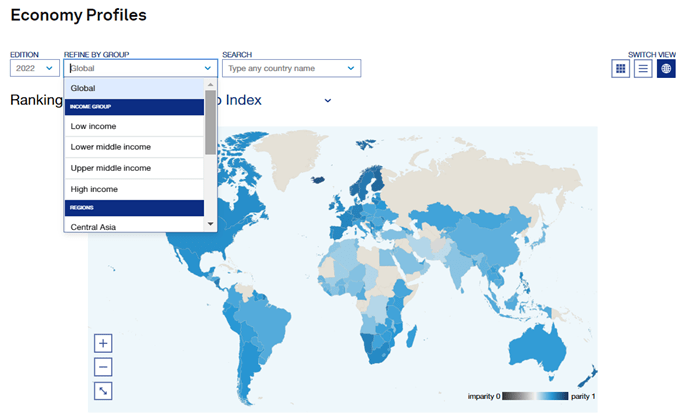Image resolution: width=685 pixels, height=420 pixels.
Task: Click the country name search field
Action: pos(284,69)
